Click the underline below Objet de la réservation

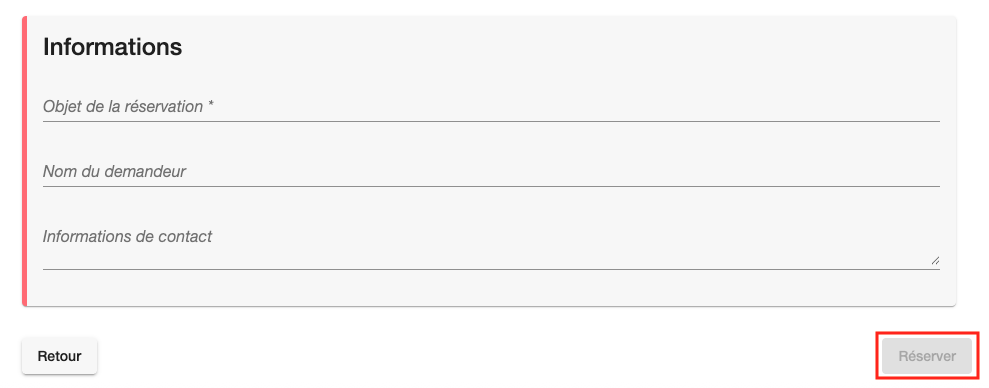pyautogui.click(x=491, y=121)
